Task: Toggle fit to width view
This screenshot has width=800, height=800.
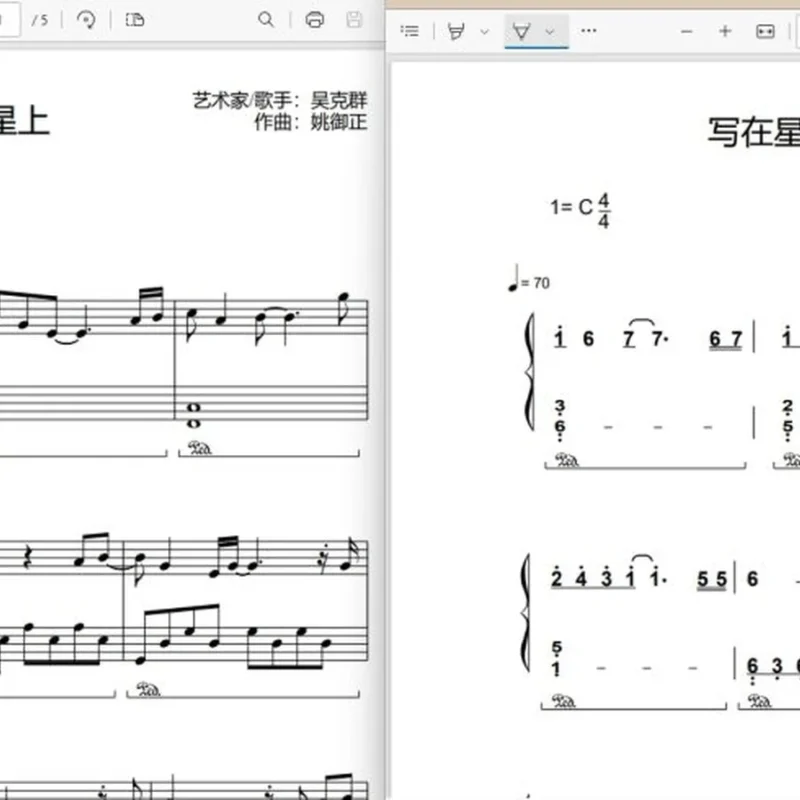Action: [x=765, y=32]
